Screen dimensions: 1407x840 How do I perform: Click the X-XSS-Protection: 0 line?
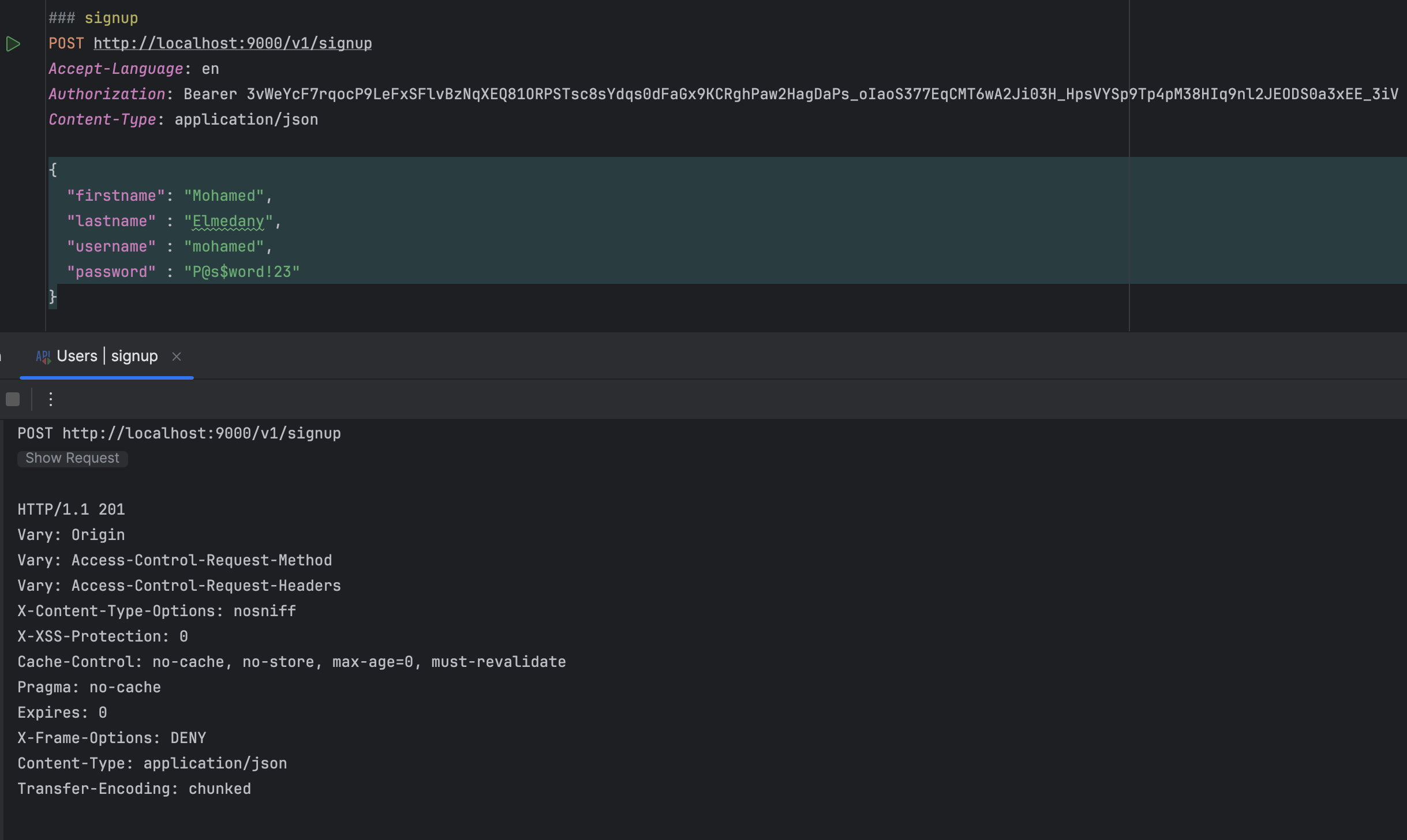[x=103, y=636]
